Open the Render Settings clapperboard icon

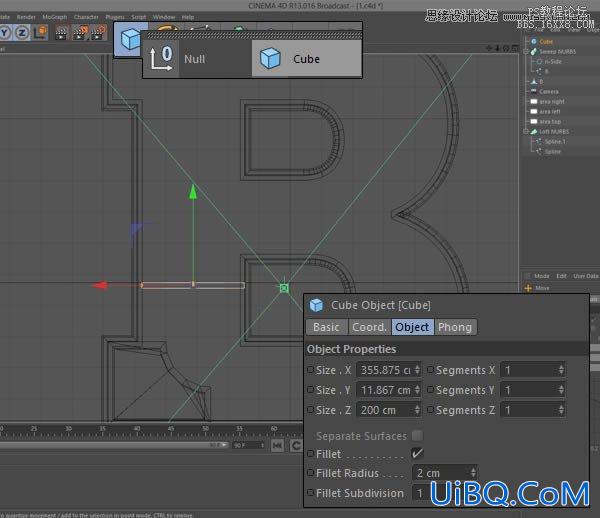(99, 33)
